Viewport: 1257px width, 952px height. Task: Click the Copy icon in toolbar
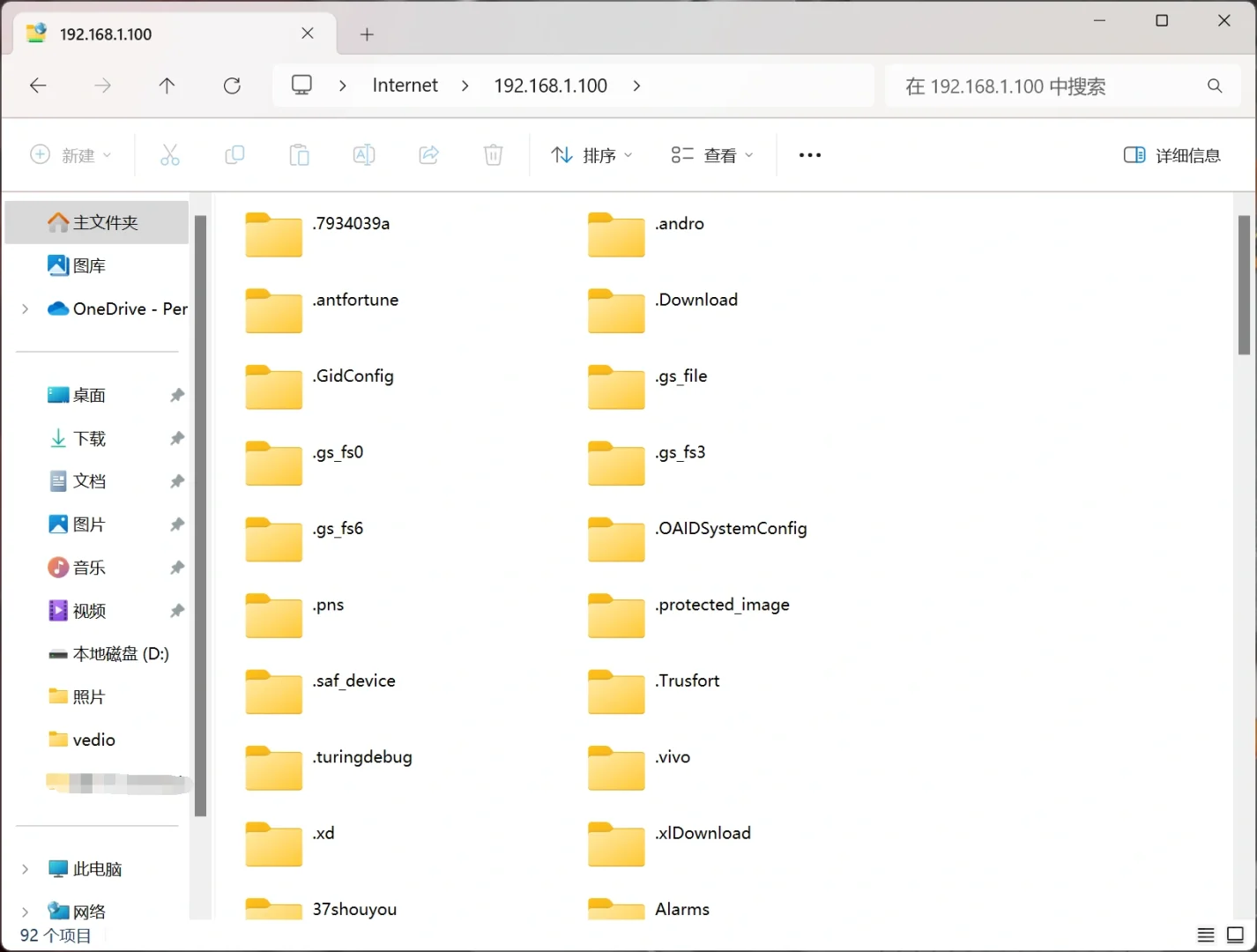[x=234, y=155]
